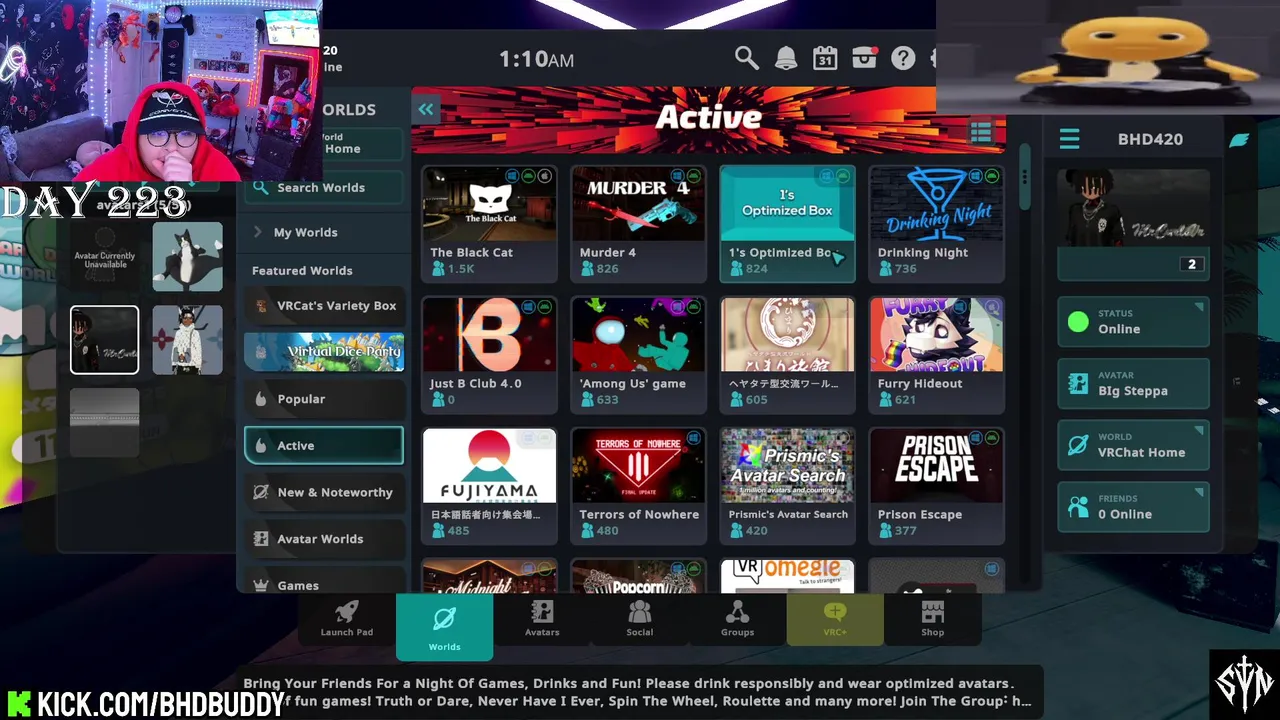Click the teal leaf icon next to BHD420
The image size is (1280, 720).
pyautogui.click(x=1239, y=140)
